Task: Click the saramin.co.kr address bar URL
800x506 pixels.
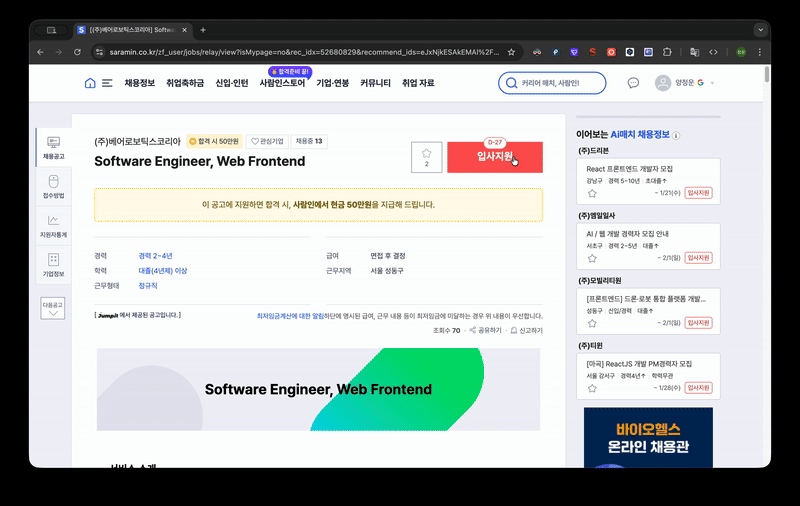Action: pyautogui.click(x=304, y=52)
